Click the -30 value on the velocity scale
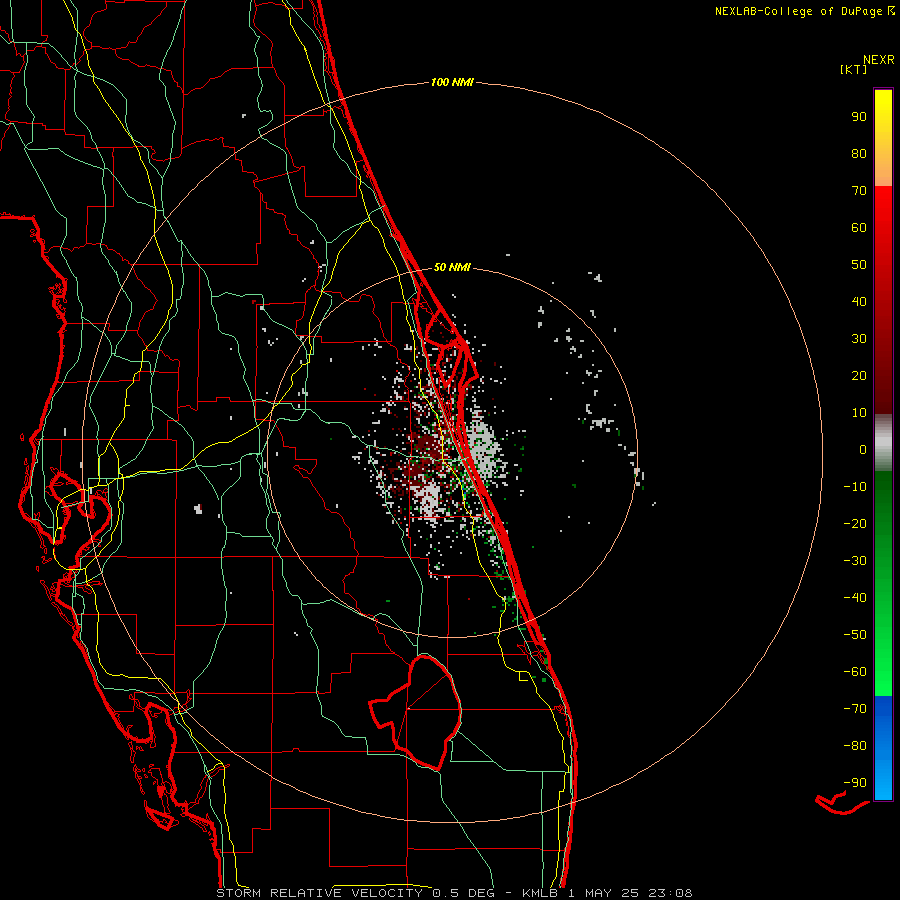The image size is (900, 900). click(x=855, y=561)
